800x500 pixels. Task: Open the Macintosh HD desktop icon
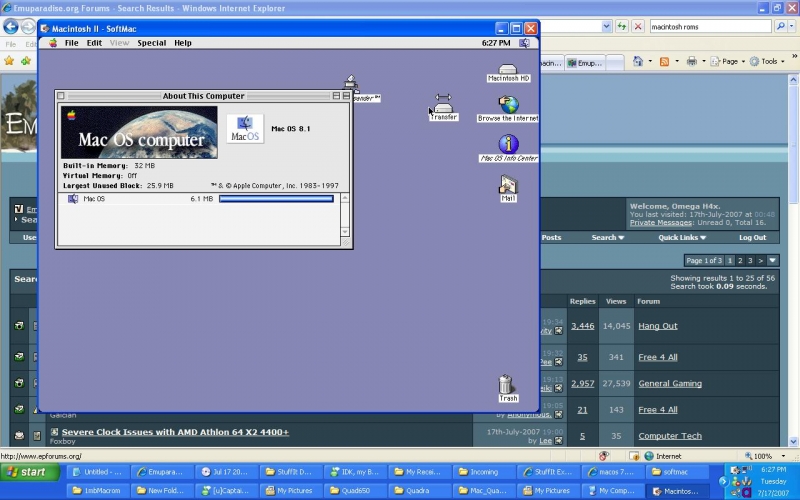pyautogui.click(x=508, y=73)
